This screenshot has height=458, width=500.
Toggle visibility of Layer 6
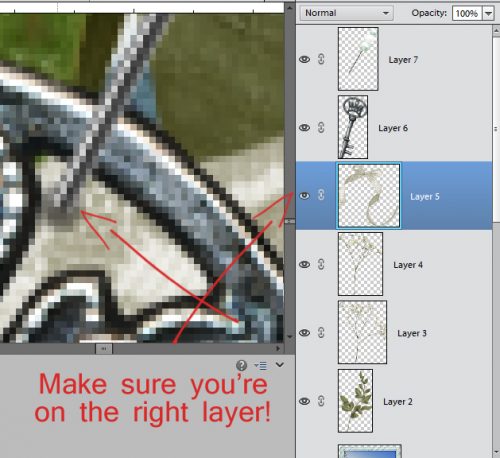coord(304,128)
